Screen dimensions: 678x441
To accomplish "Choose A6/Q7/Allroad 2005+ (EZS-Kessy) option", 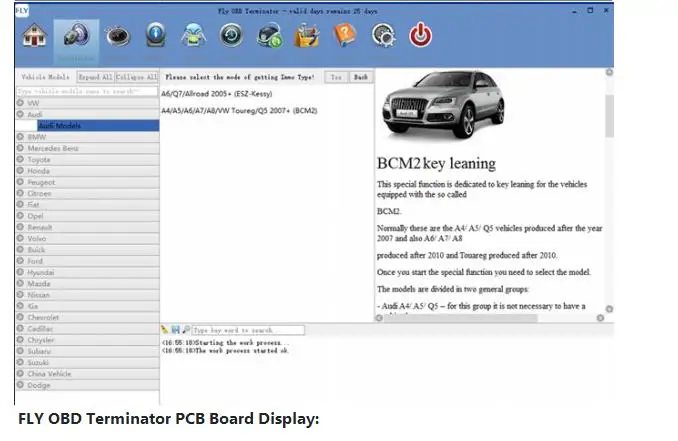I will (x=217, y=93).
